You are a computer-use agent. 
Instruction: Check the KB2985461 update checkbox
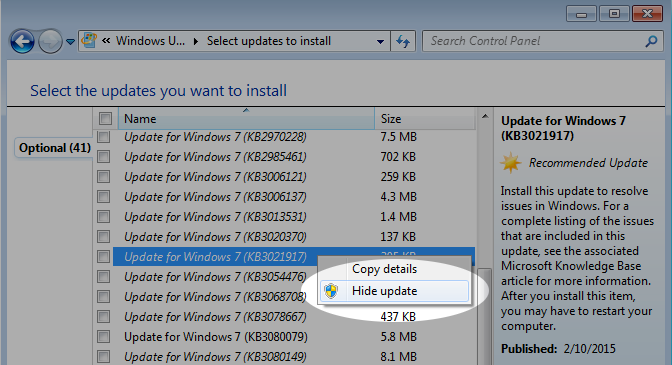pyautogui.click(x=103, y=157)
